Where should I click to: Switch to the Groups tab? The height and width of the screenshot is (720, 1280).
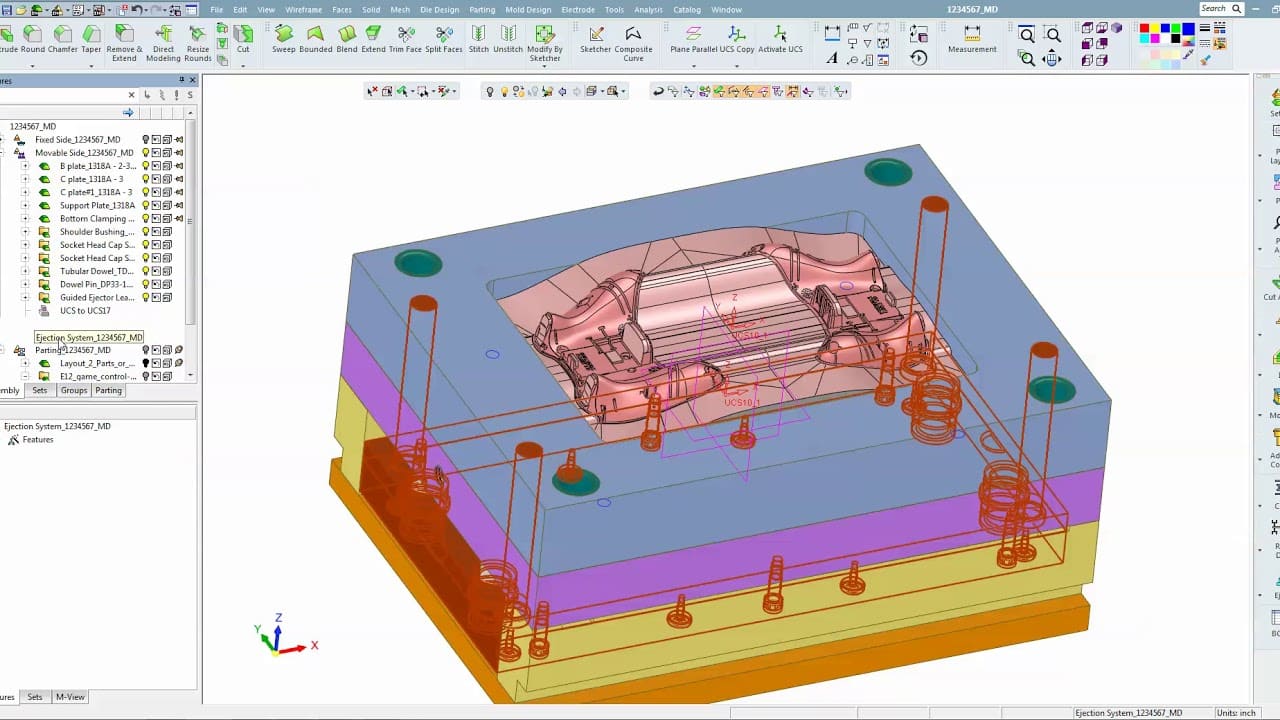coord(74,390)
